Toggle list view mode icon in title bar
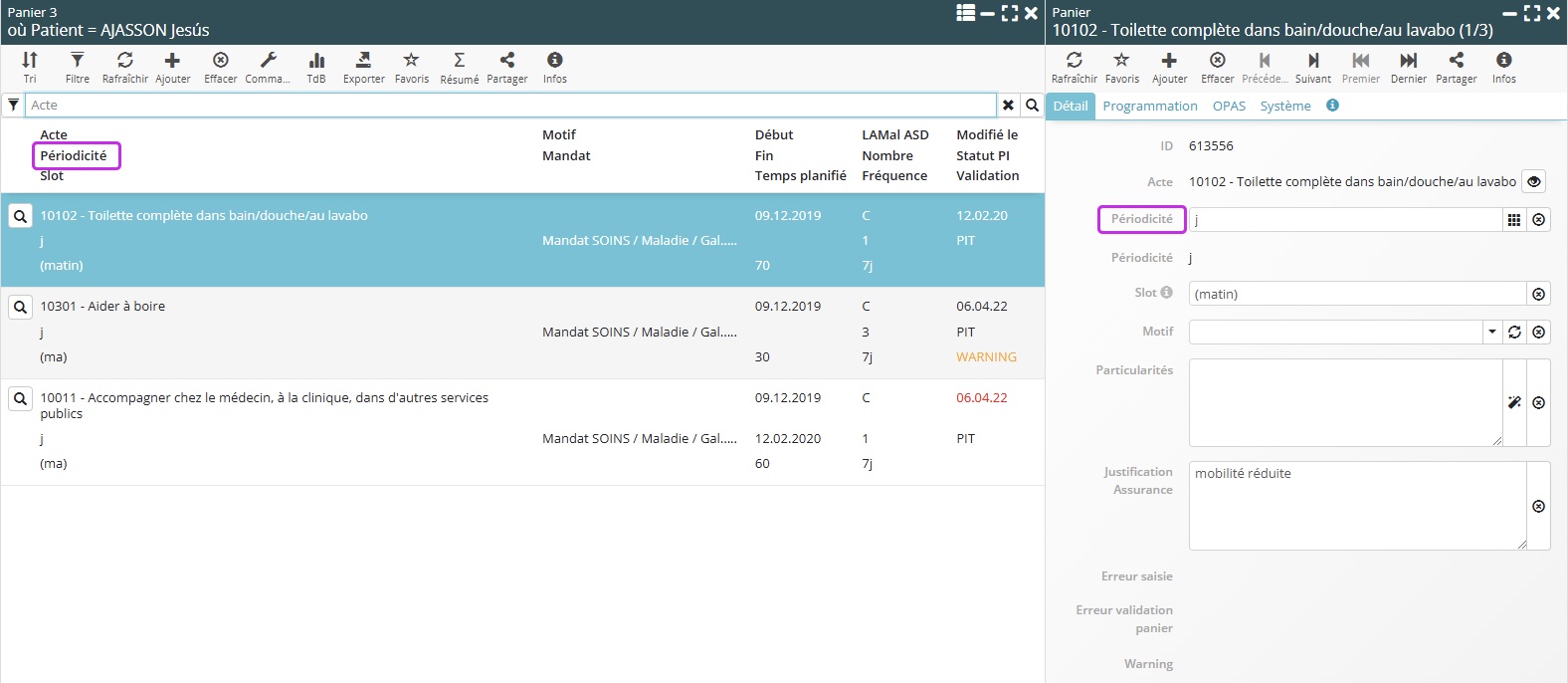This screenshot has height=683, width=1568. pyautogui.click(x=965, y=13)
